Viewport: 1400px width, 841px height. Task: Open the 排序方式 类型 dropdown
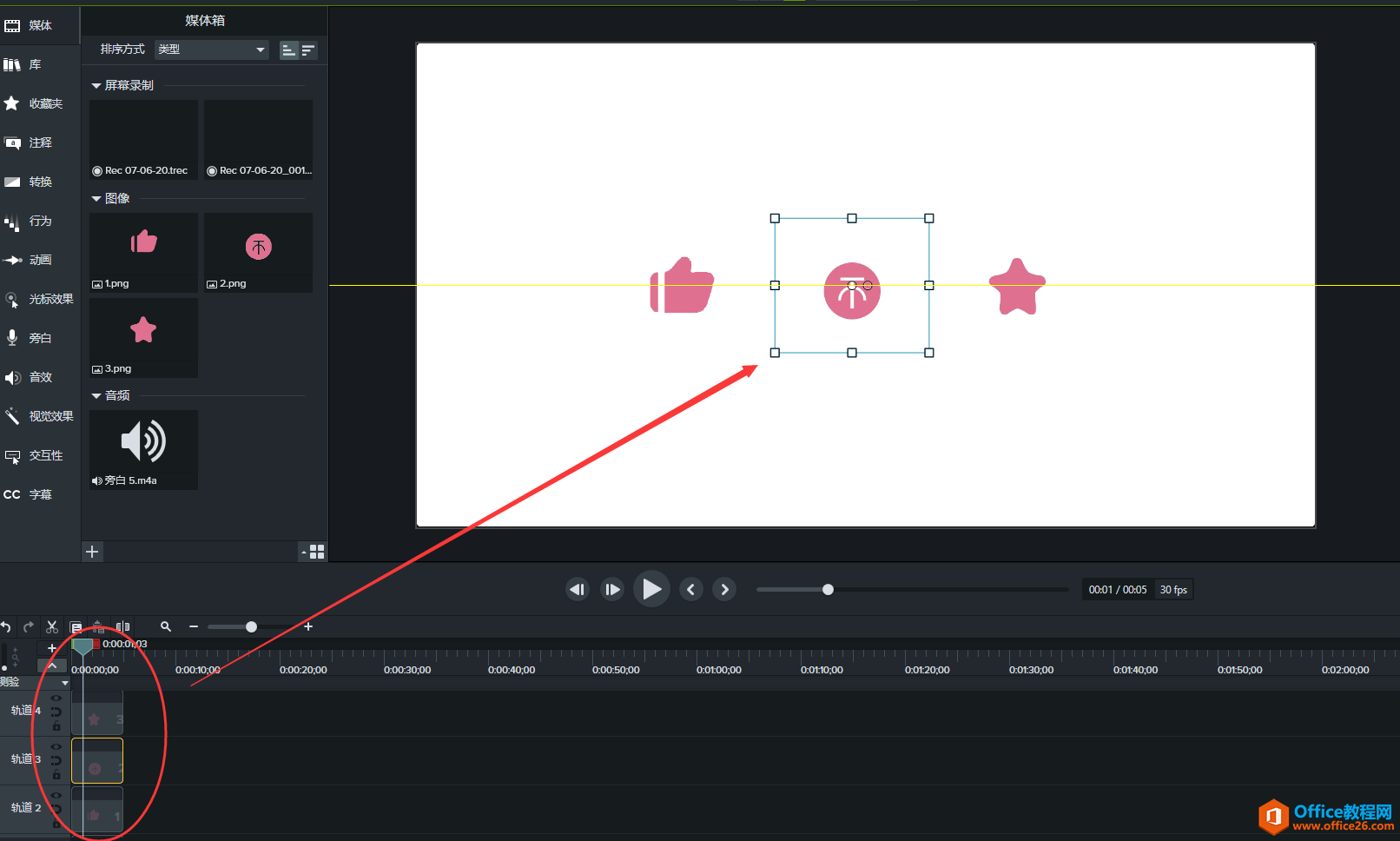tap(212, 50)
